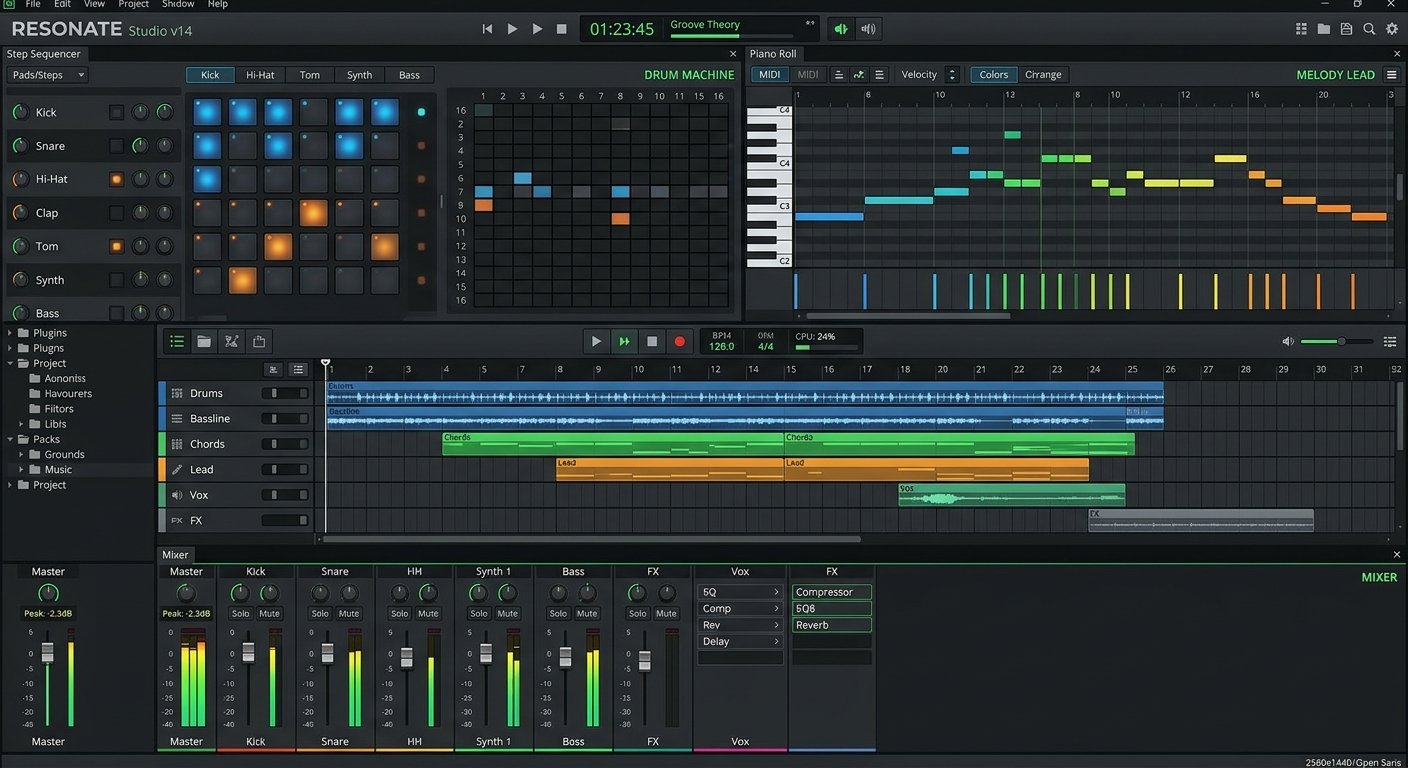Click the arrangement master volume slider
Screen dimensions: 1408x768
coord(1337,342)
